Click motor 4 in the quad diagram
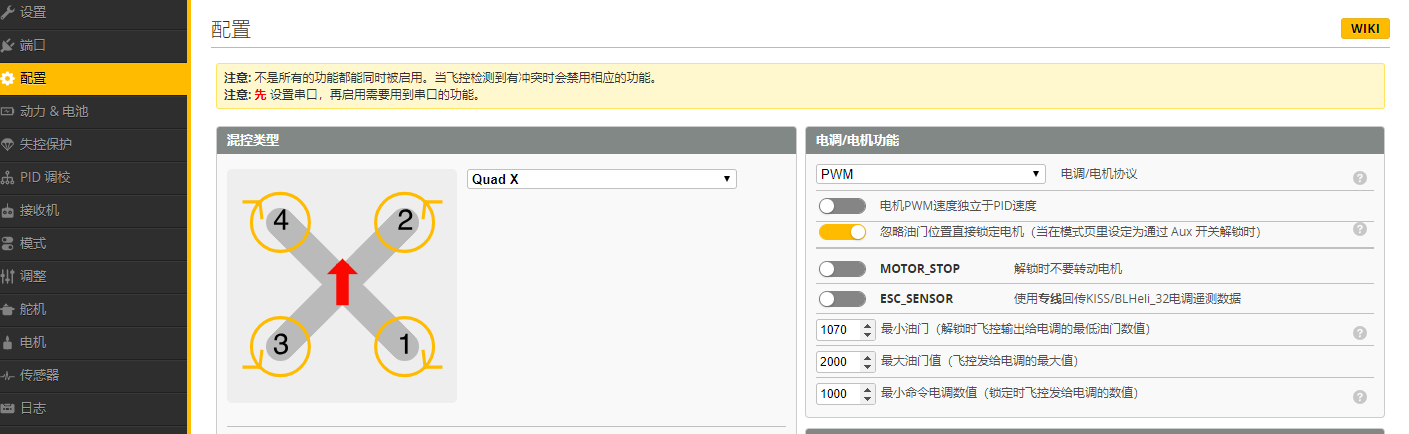Image resolution: width=1409 pixels, height=434 pixels. 281,221
